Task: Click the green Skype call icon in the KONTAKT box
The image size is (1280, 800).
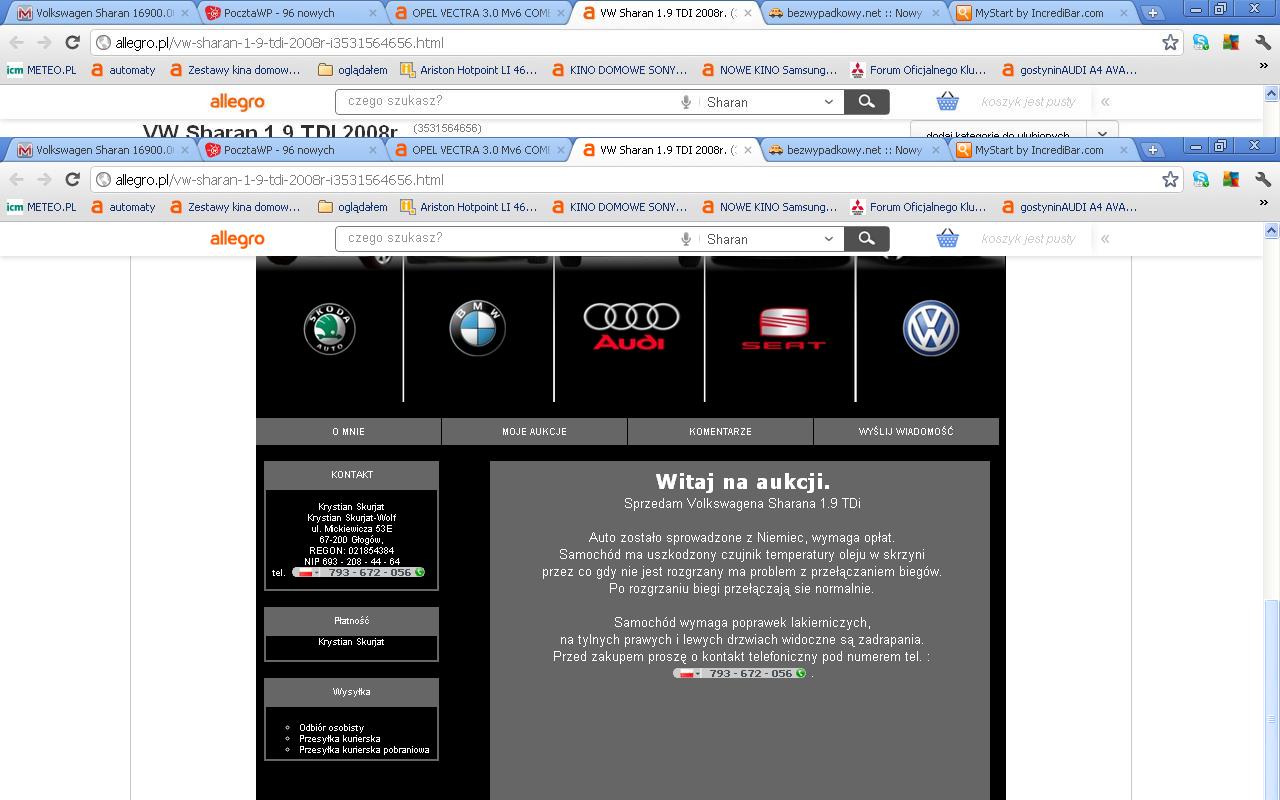Action: 419,573
